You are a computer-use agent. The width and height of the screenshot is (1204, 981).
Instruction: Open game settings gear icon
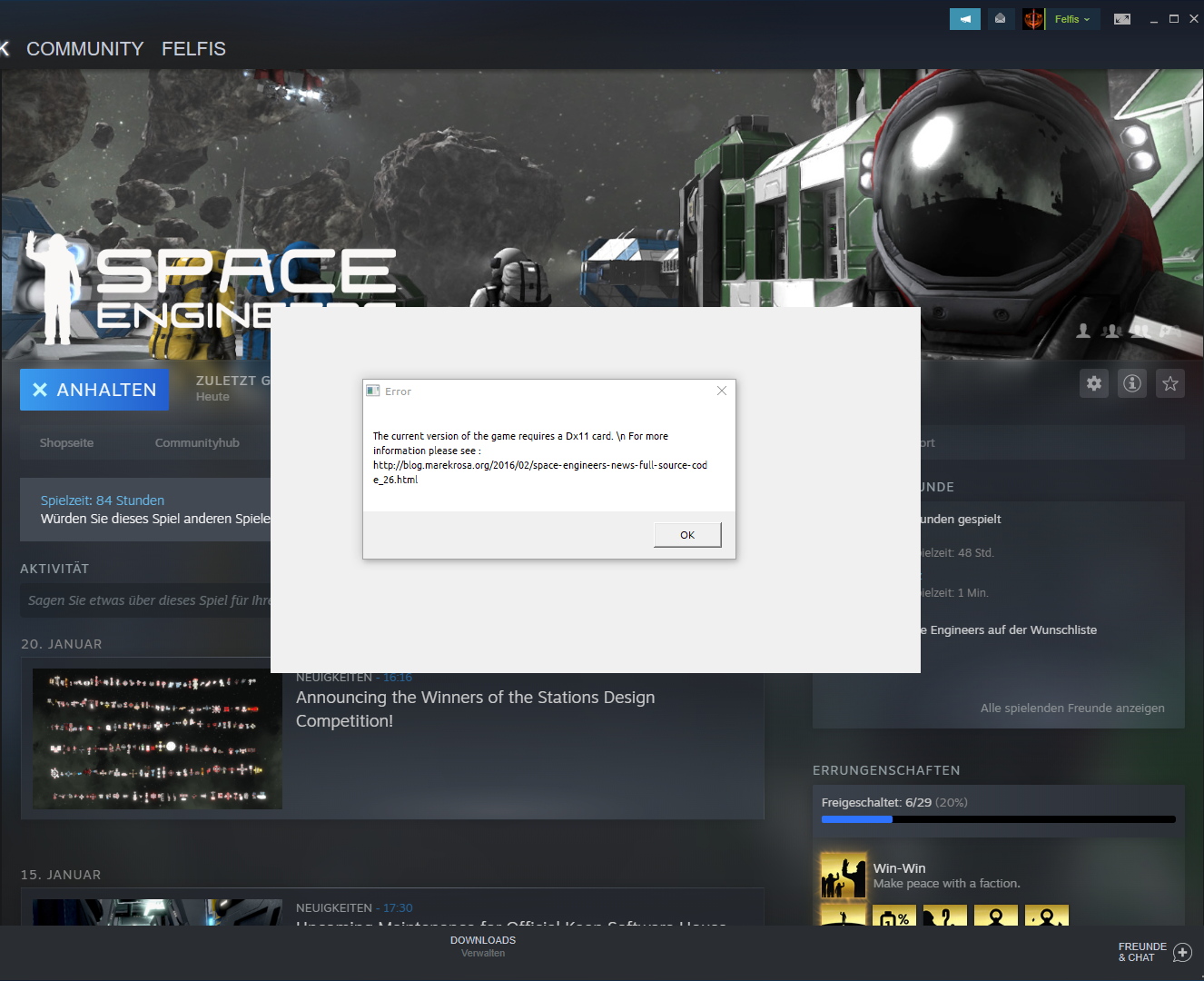pos(1094,383)
